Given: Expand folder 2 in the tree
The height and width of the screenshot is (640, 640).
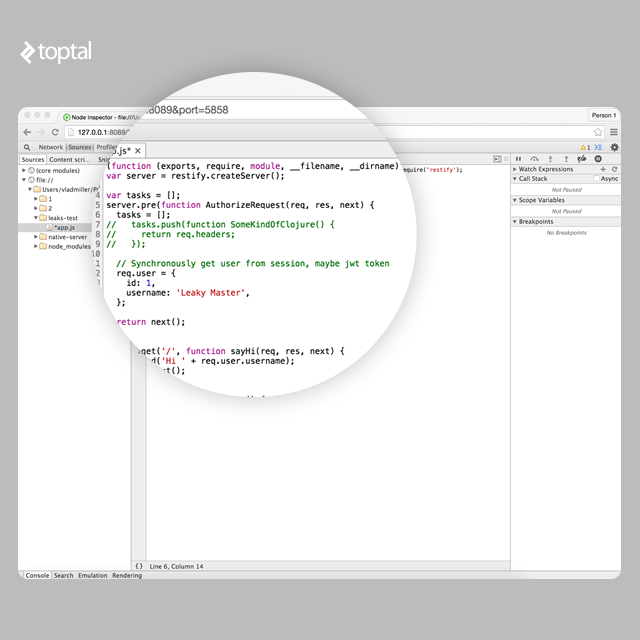Looking at the screenshot, I should coord(36,208).
